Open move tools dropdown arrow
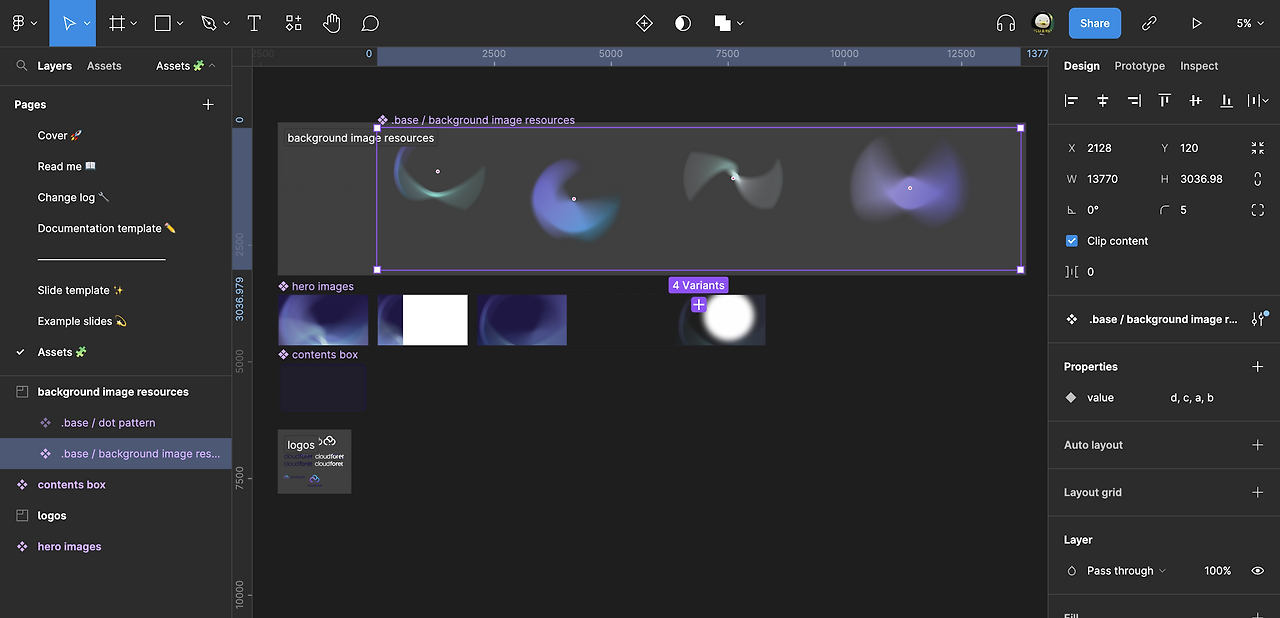 (88, 23)
